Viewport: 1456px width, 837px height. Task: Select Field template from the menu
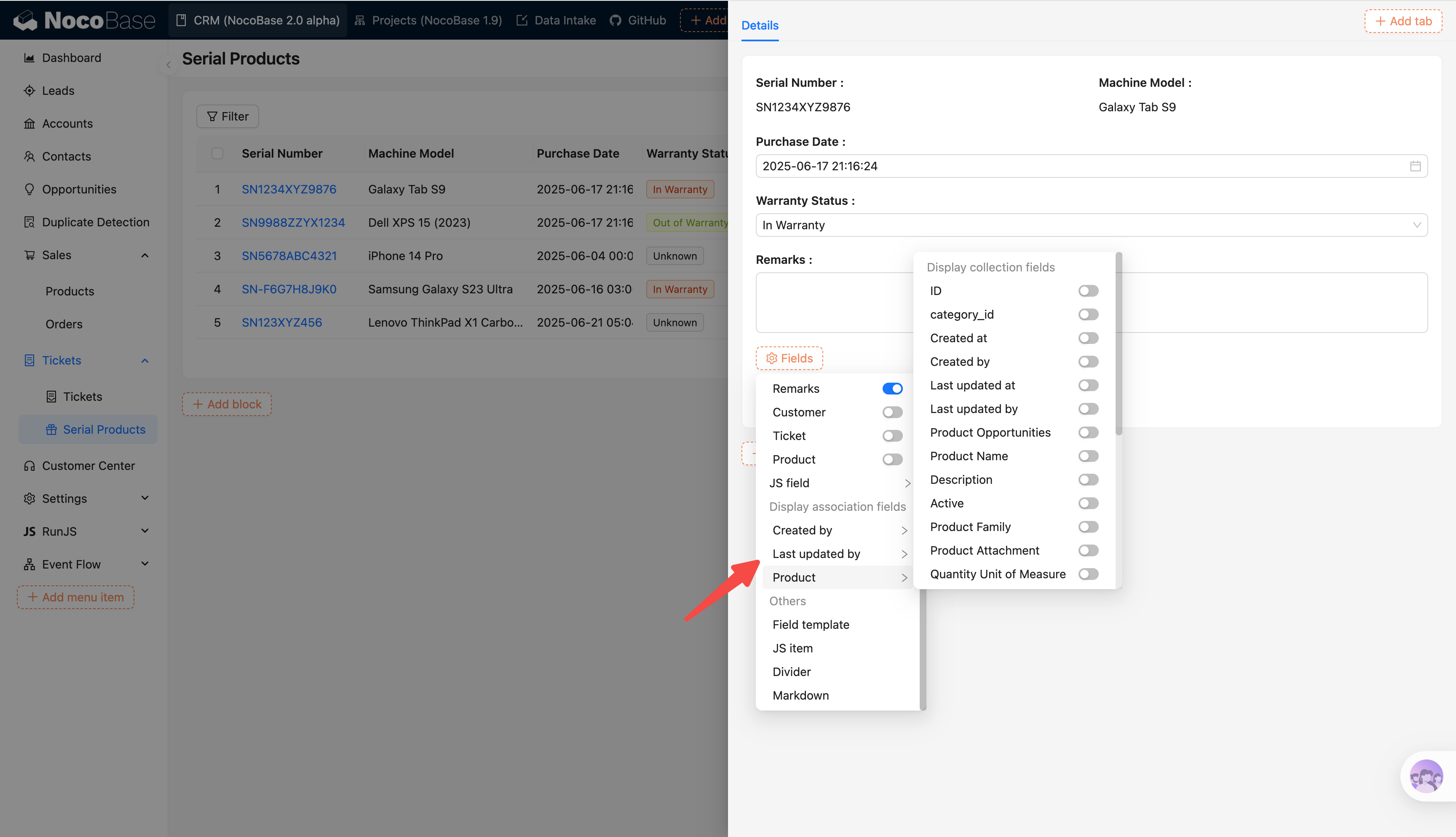click(810, 624)
